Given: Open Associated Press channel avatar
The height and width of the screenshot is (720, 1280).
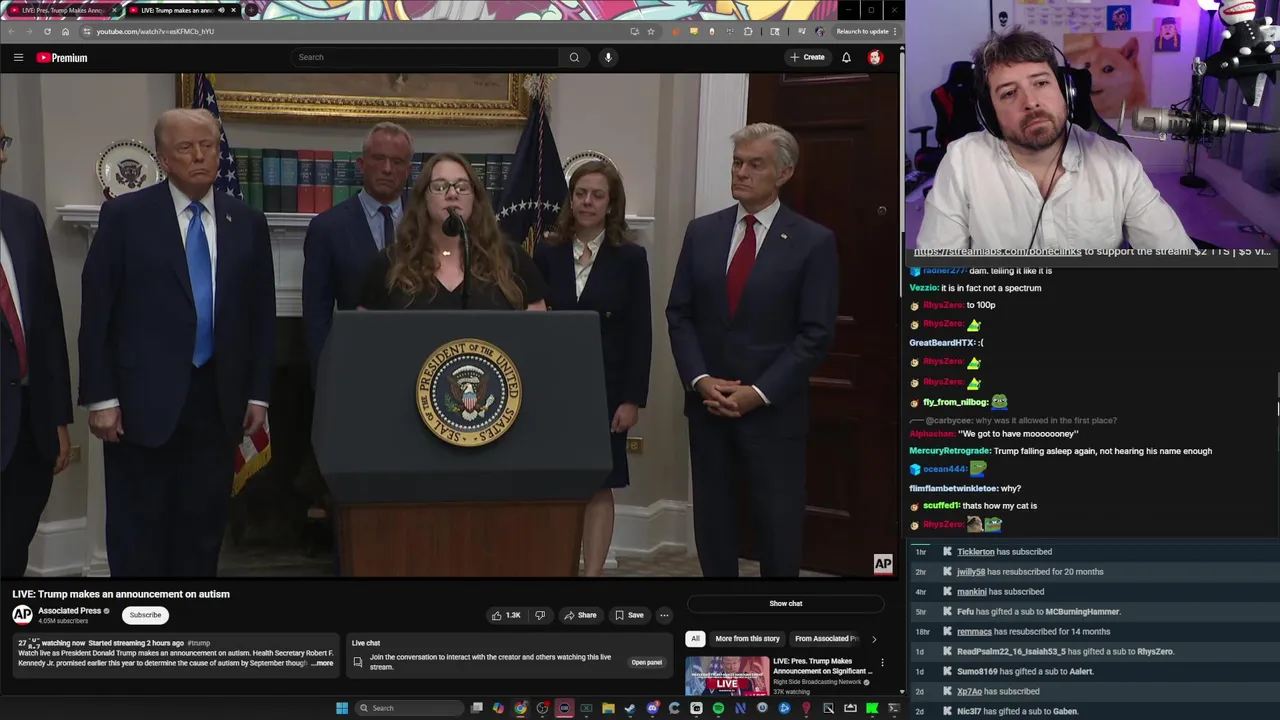Looking at the screenshot, I should coord(22,615).
